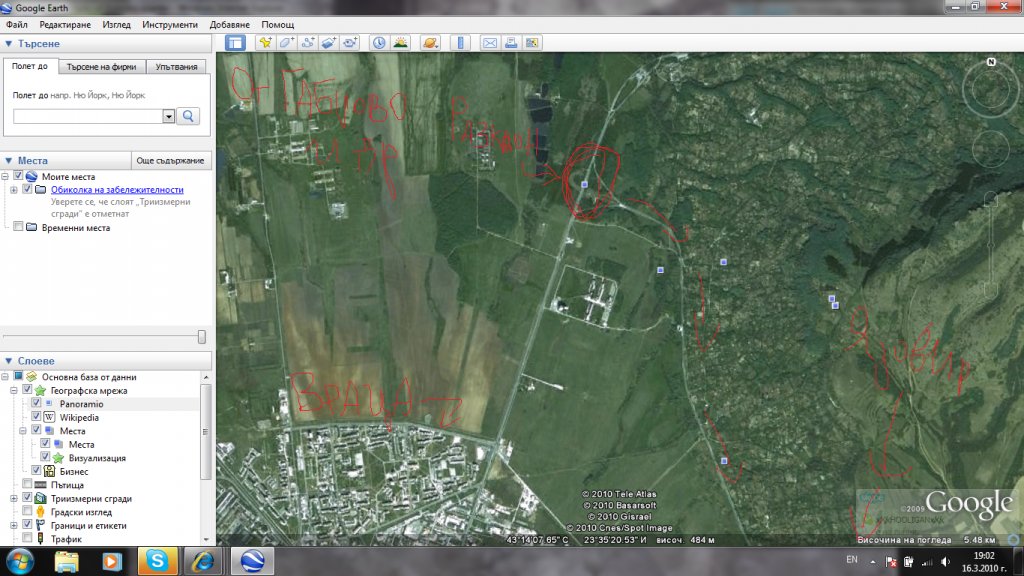Print the current map view

click(511, 43)
